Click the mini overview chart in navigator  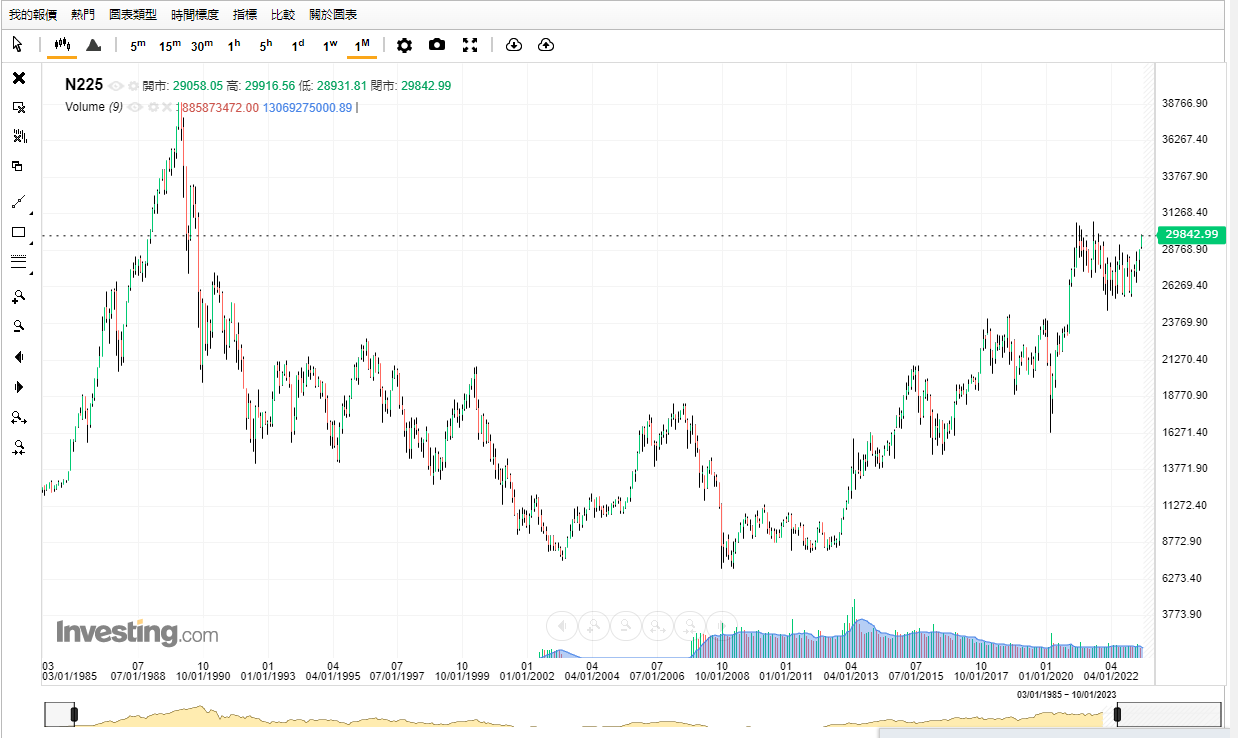click(595, 714)
